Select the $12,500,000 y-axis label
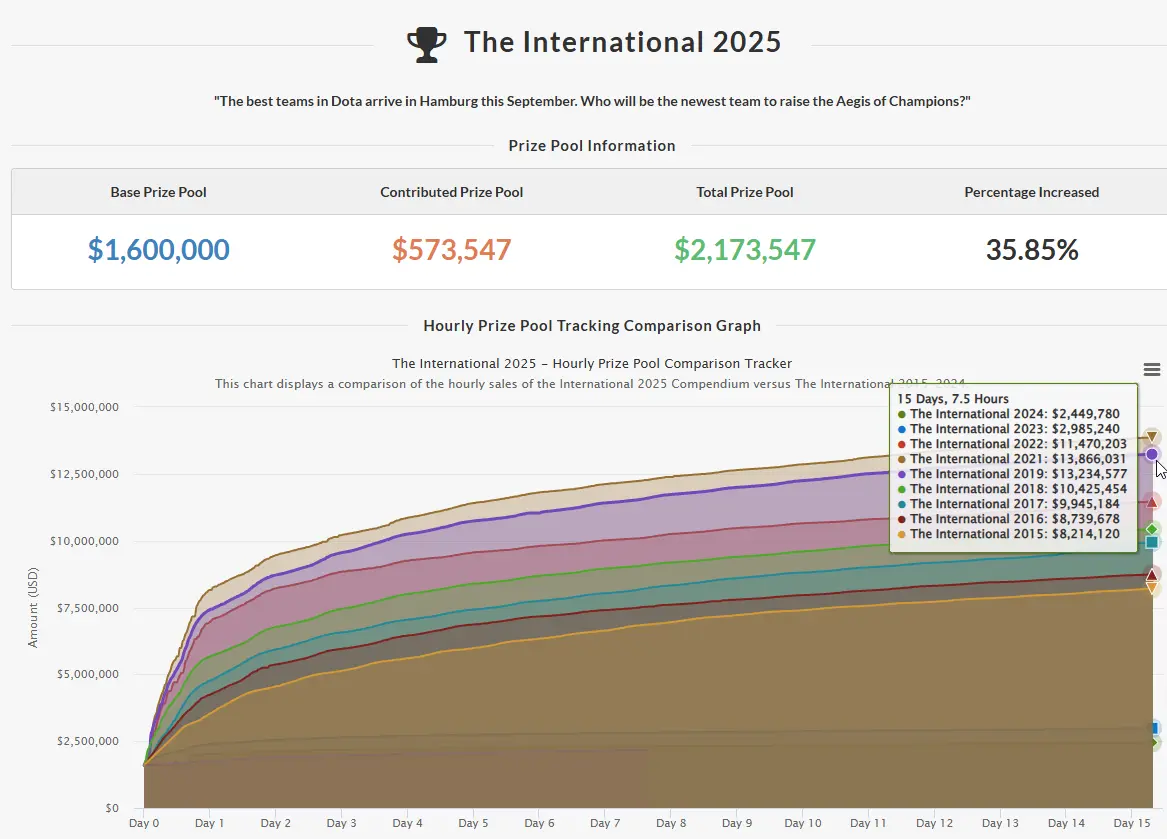Viewport: 1167px width, 839px height. [x=84, y=474]
